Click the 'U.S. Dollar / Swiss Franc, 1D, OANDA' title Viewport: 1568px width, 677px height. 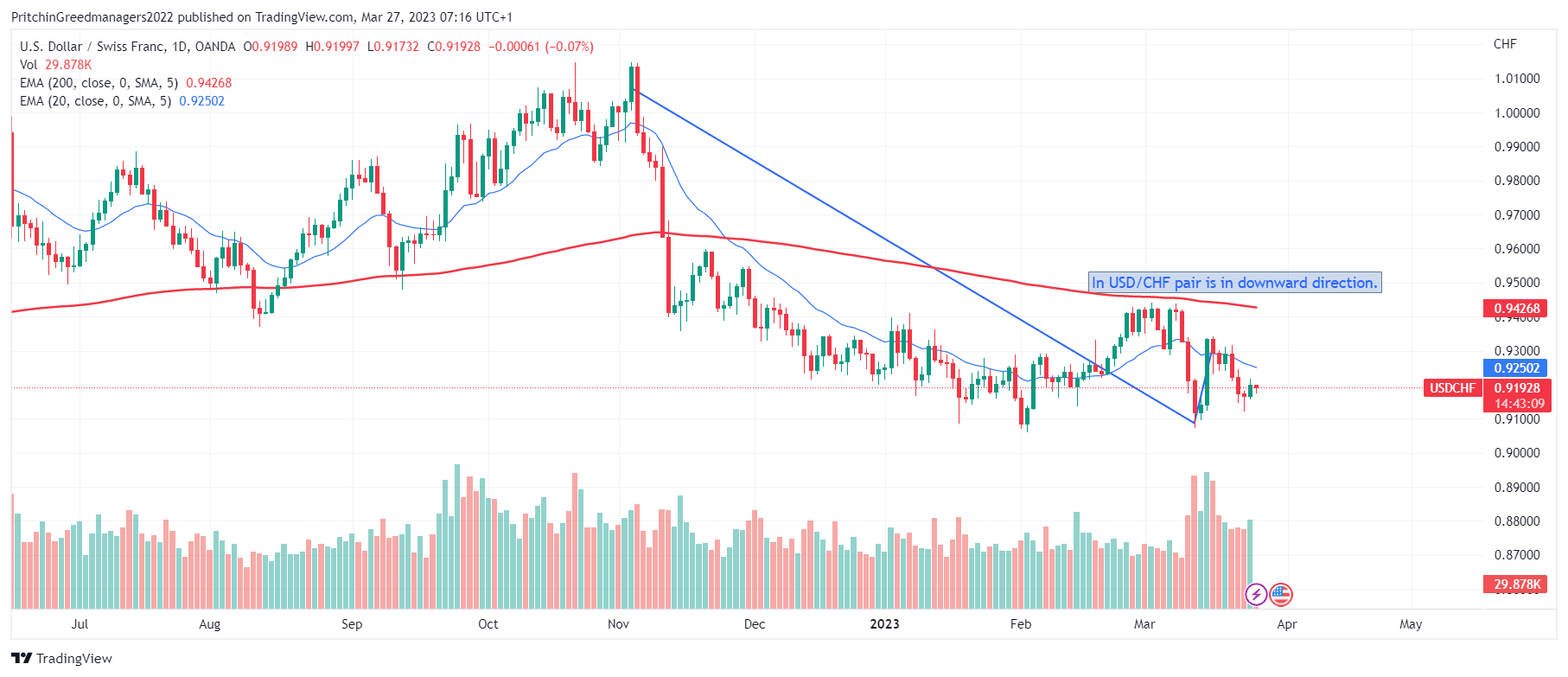coord(127,47)
